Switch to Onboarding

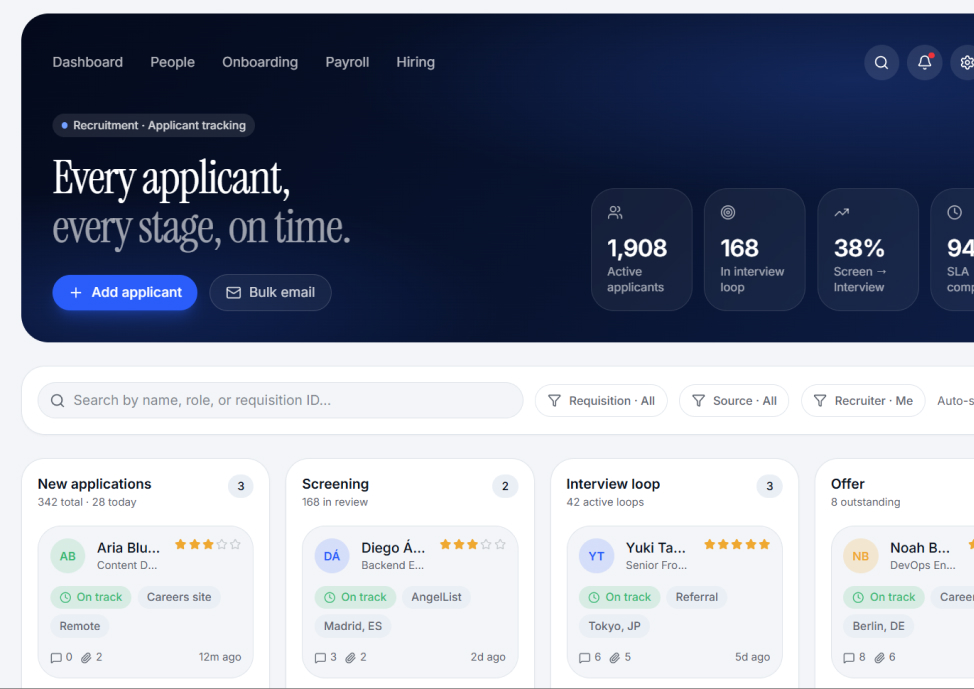[260, 62]
